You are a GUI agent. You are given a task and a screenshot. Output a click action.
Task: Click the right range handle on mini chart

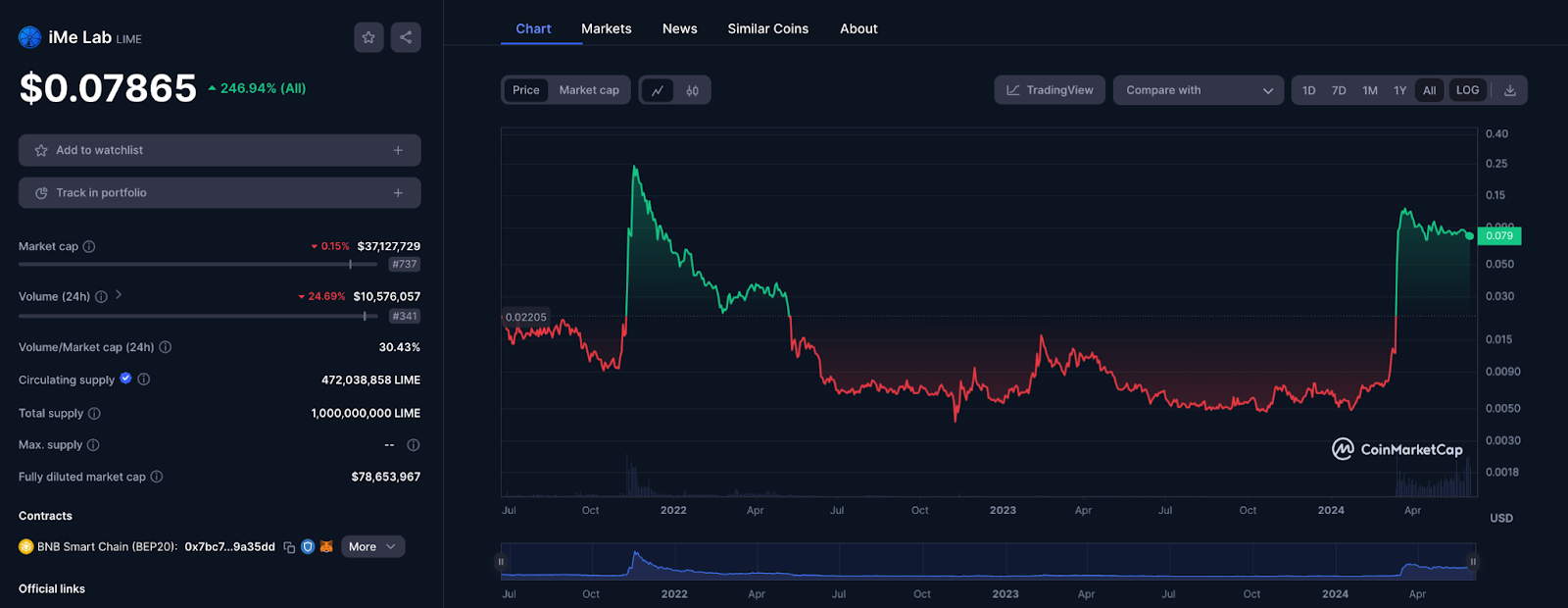[1472, 562]
